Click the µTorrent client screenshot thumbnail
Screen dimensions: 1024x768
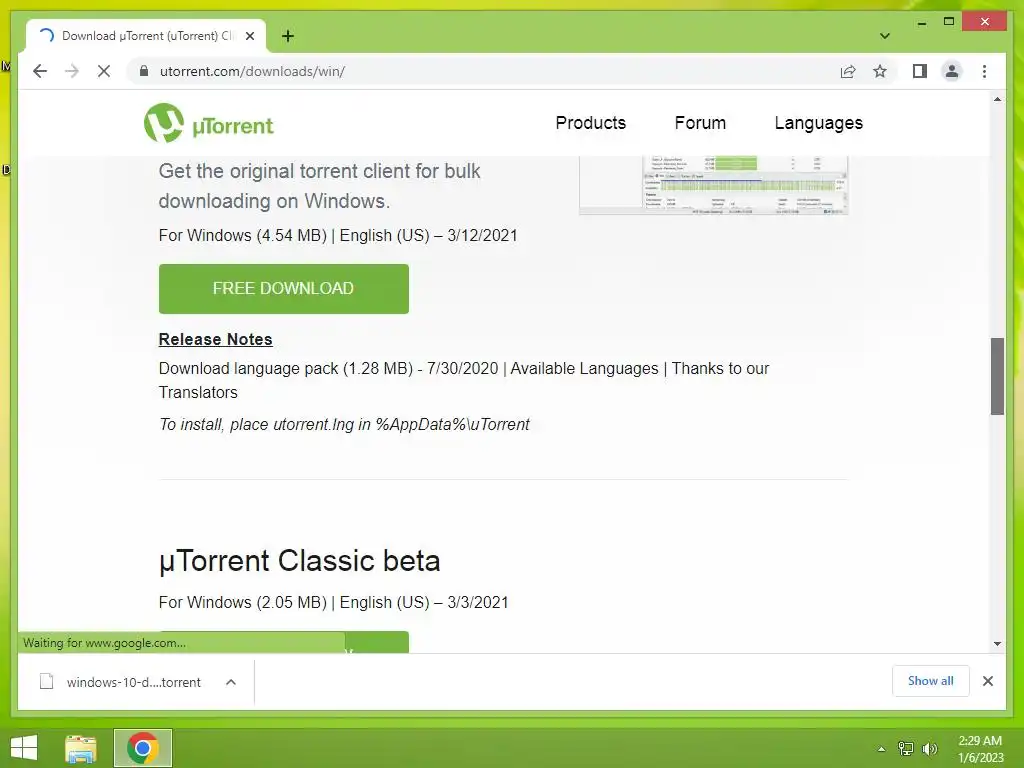(713, 185)
